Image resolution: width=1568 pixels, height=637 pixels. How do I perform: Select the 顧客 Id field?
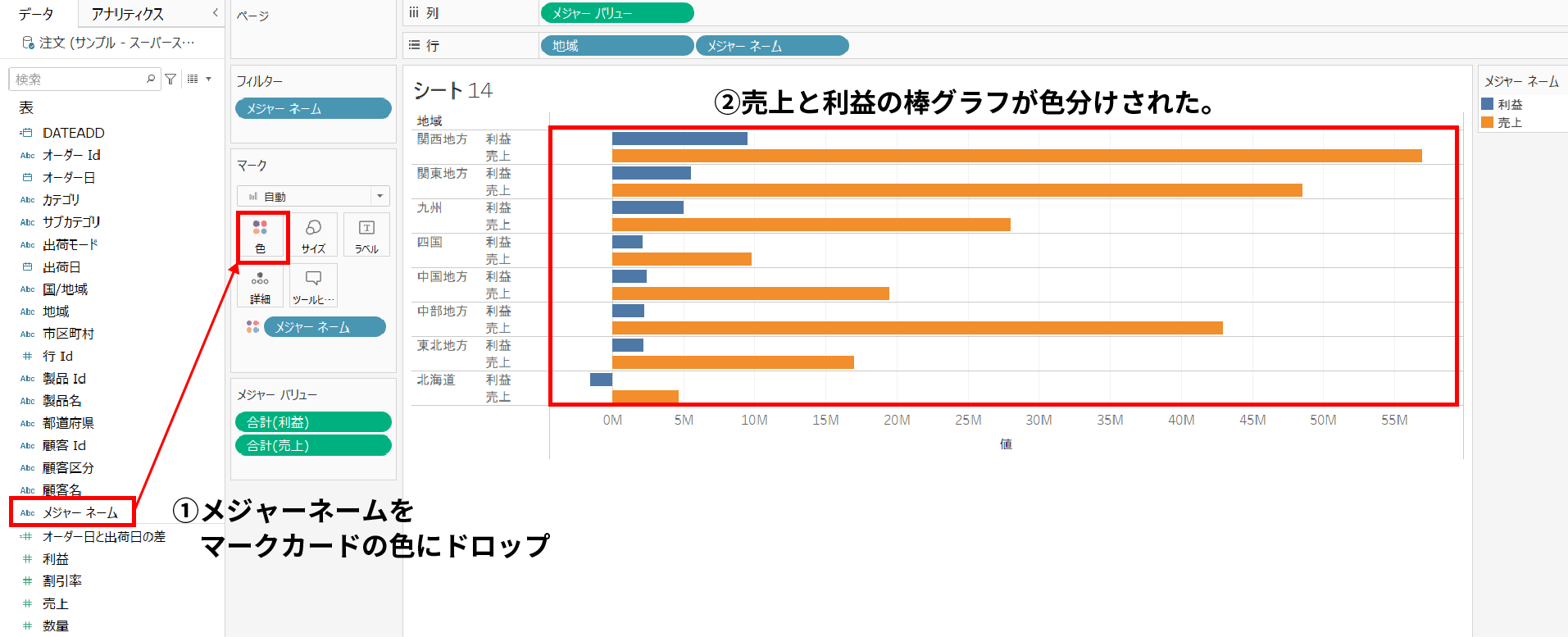click(64, 446)
